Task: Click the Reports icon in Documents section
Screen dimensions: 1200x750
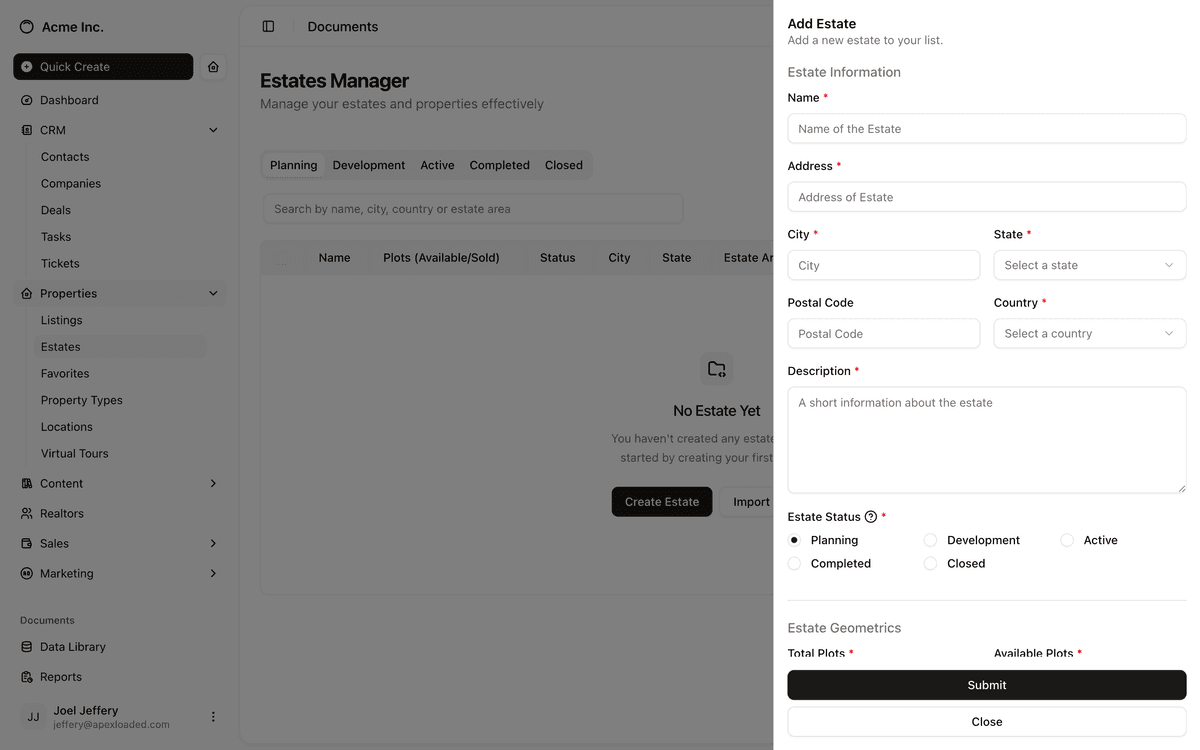Action: coord(25,676)
